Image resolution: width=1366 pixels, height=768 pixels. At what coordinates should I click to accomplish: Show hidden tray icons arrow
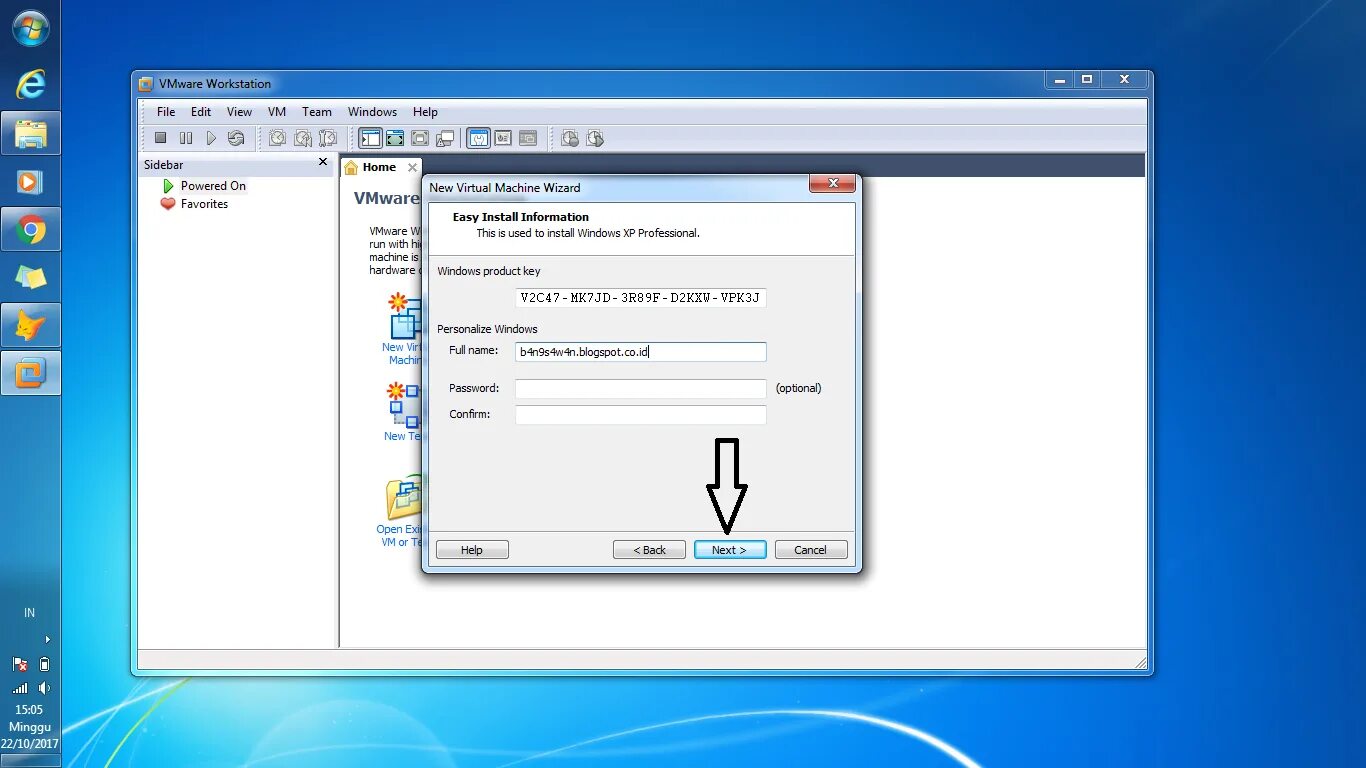tap(47, 639)
